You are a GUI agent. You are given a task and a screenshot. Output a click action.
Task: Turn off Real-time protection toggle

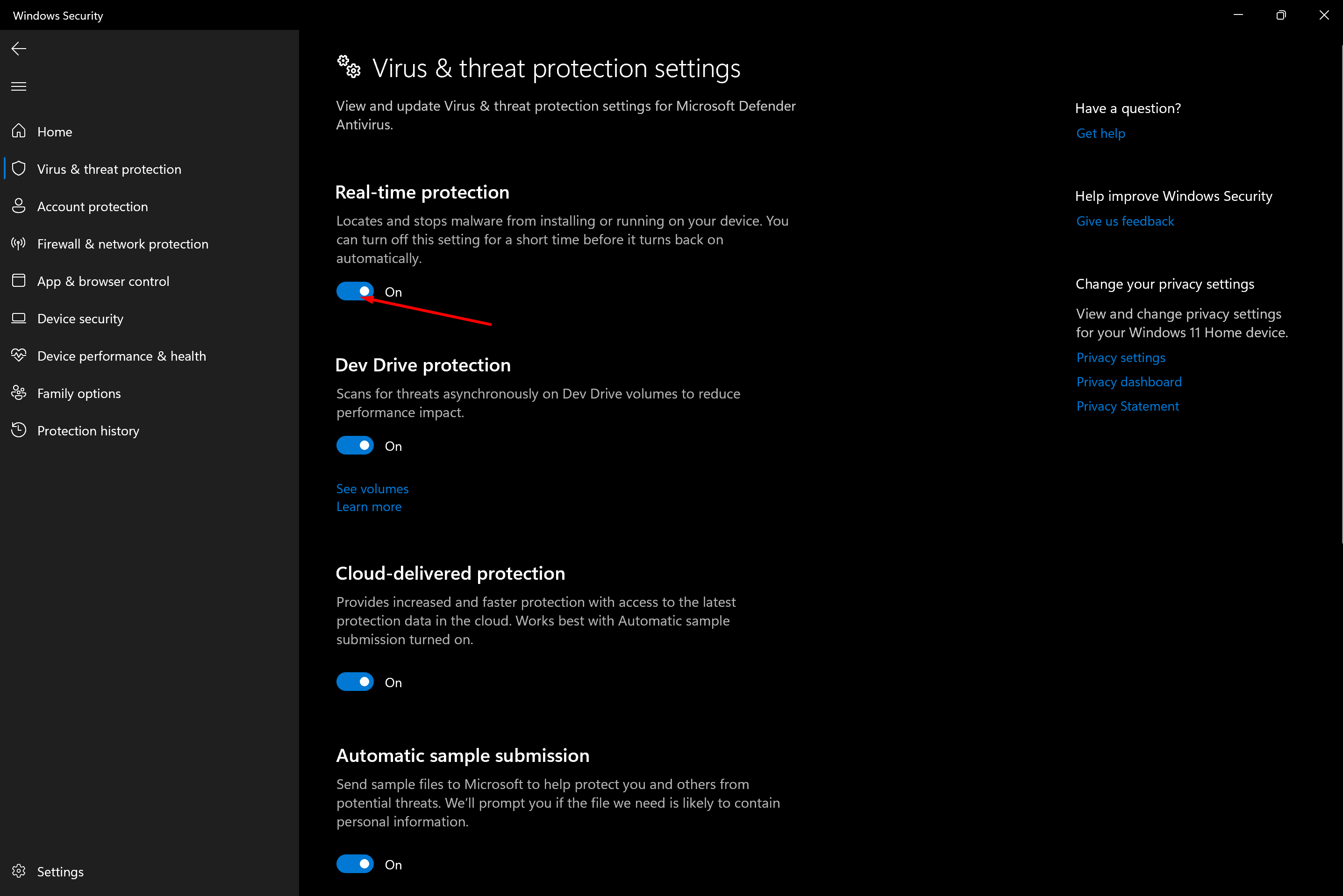click(355, 292)
